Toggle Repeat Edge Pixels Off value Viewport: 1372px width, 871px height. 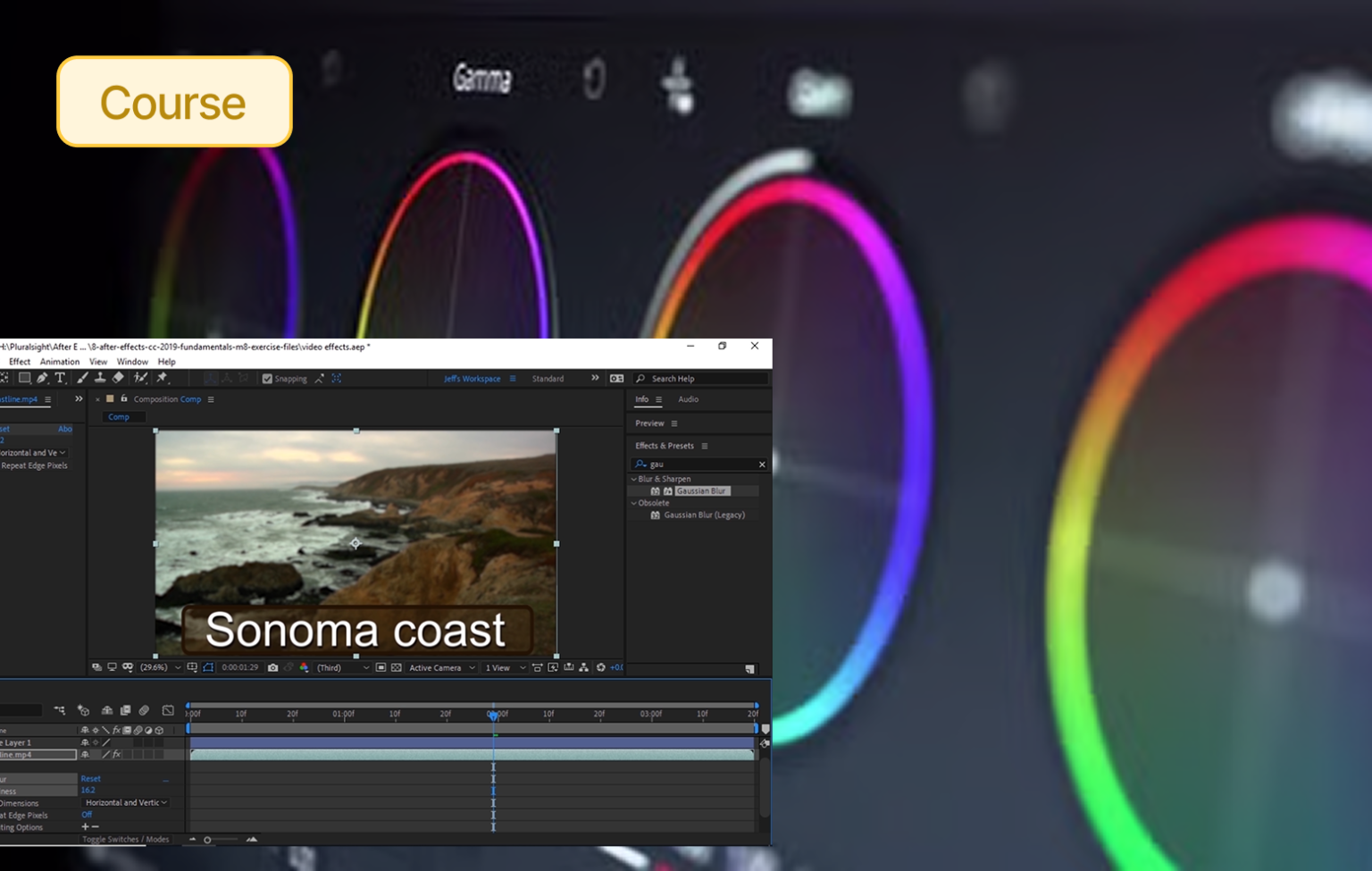pos(87,815)
